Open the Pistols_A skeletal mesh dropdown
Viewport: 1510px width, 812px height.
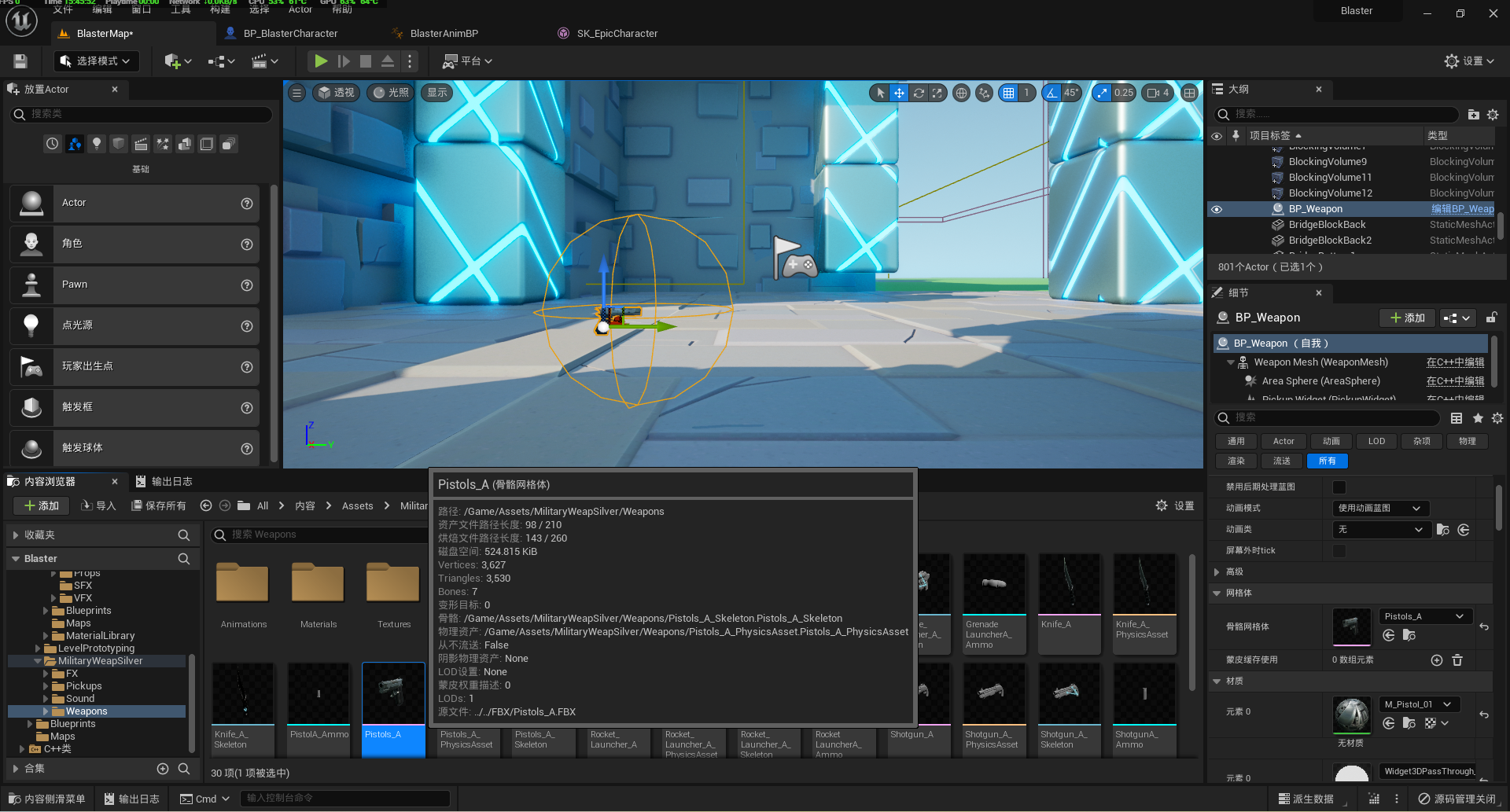1425,616
